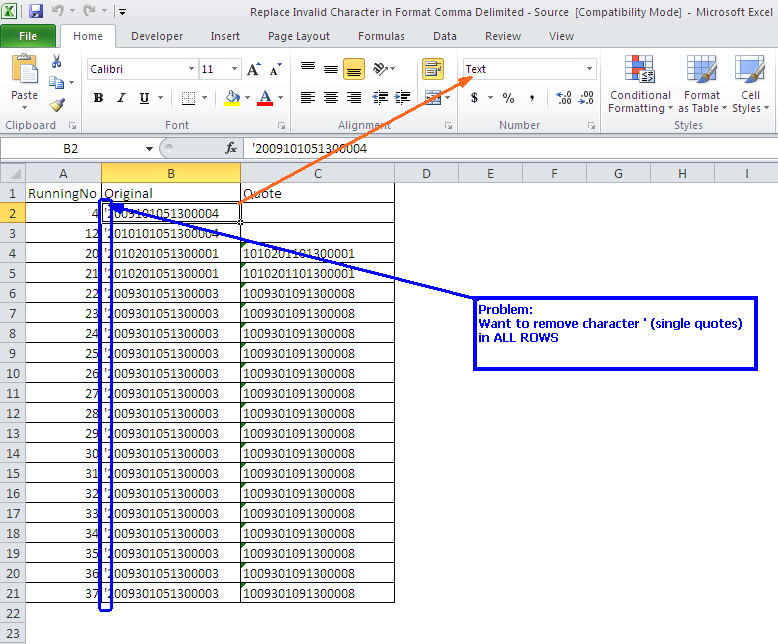Align text right in the cell

(x=354, y=98)
